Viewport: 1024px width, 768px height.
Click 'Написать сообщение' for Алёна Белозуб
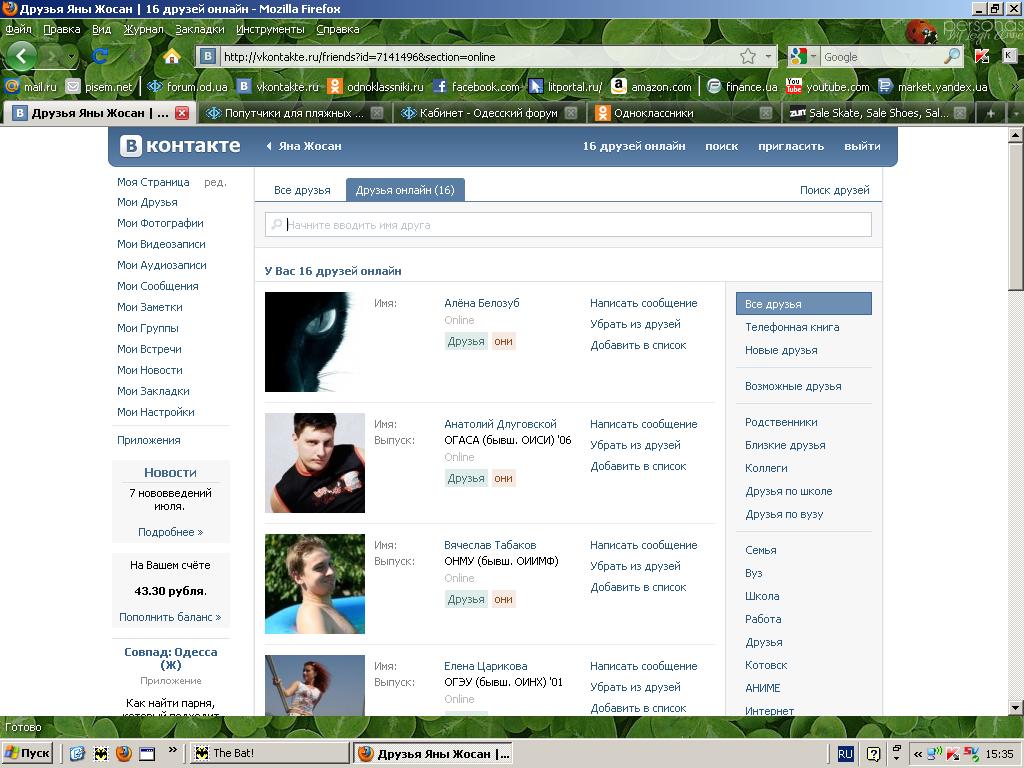[643, 303]
